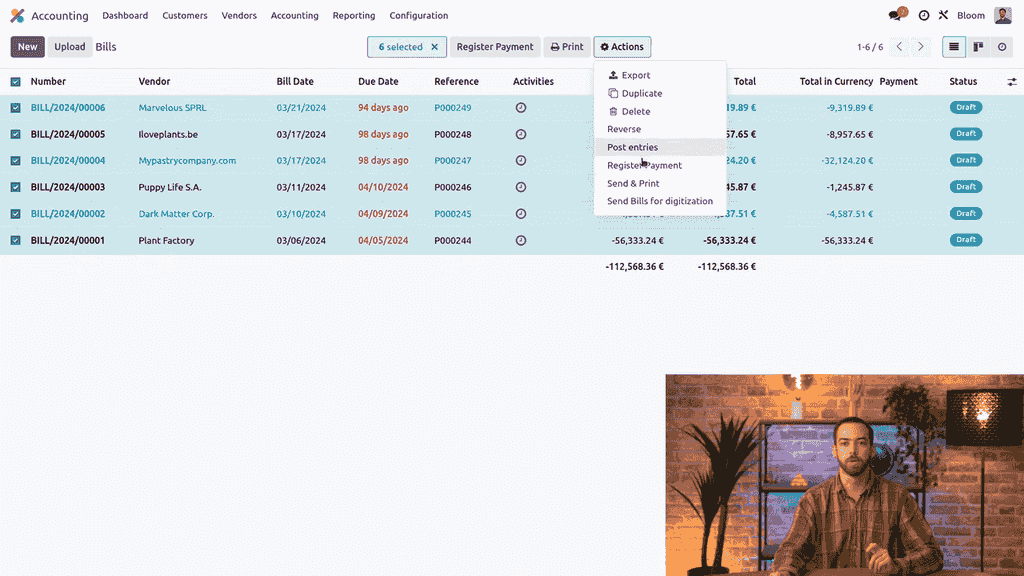Viewport: 1024px width, 576px height.
Task: Switch to activity view
Action: click(x=1002, y=47)
